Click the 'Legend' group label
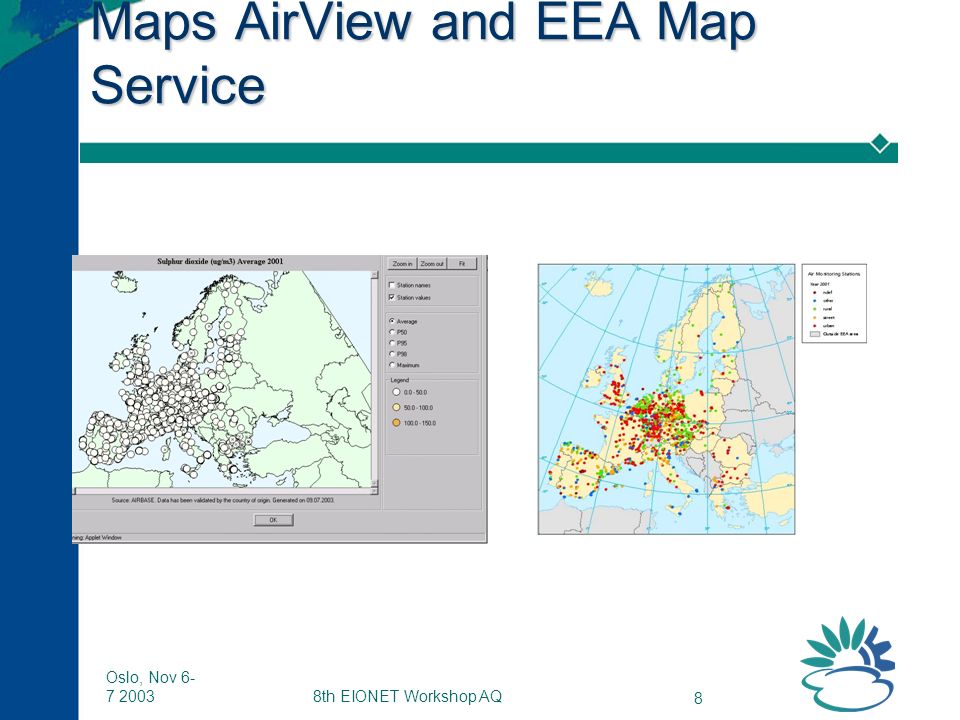The height and width of the screenshot is (720, 960). click(x=400, y=380)
